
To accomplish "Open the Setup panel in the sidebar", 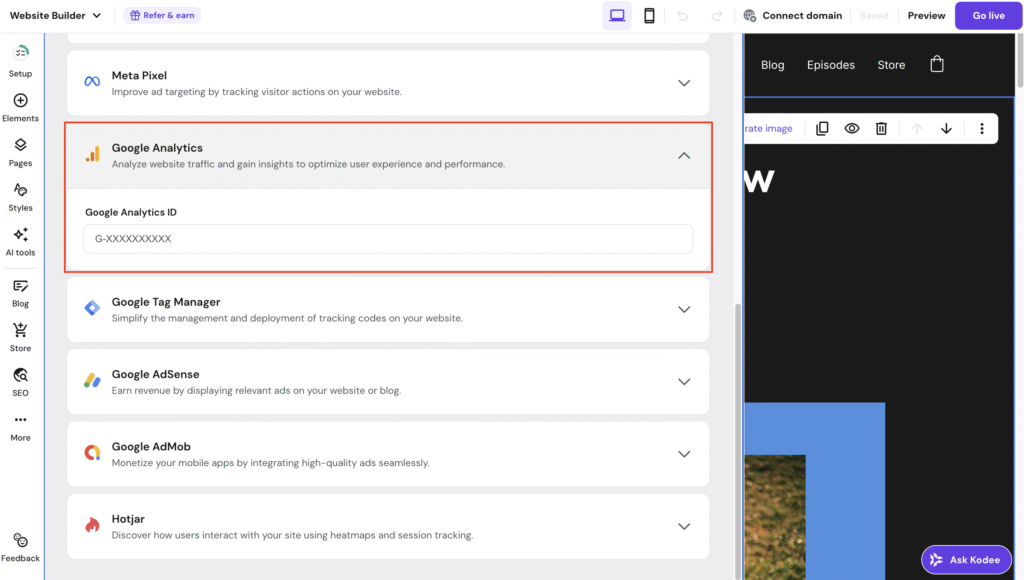I will [20, 58].
